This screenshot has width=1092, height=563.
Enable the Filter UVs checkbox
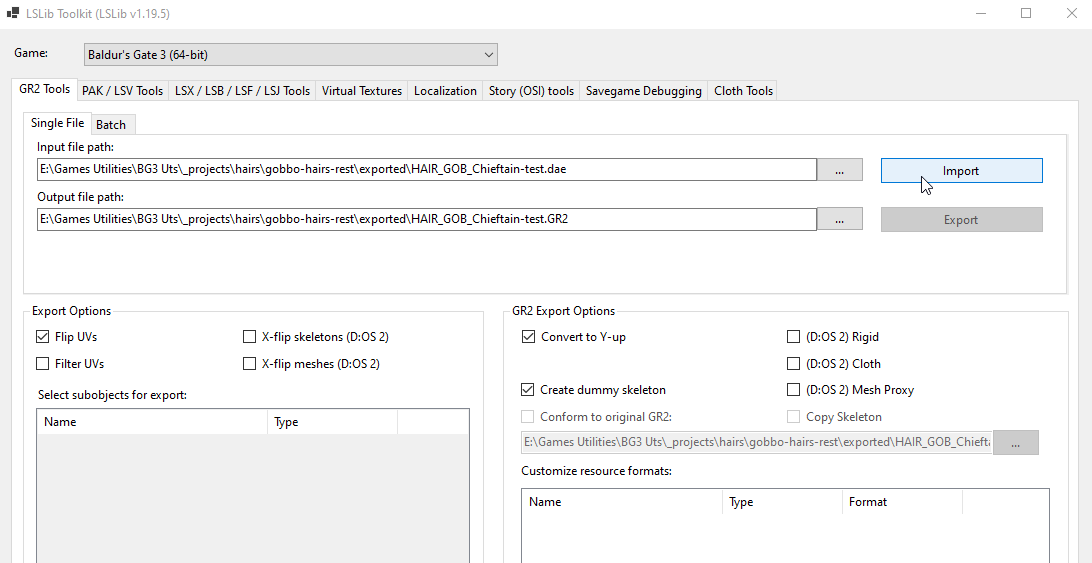(43, 364)
